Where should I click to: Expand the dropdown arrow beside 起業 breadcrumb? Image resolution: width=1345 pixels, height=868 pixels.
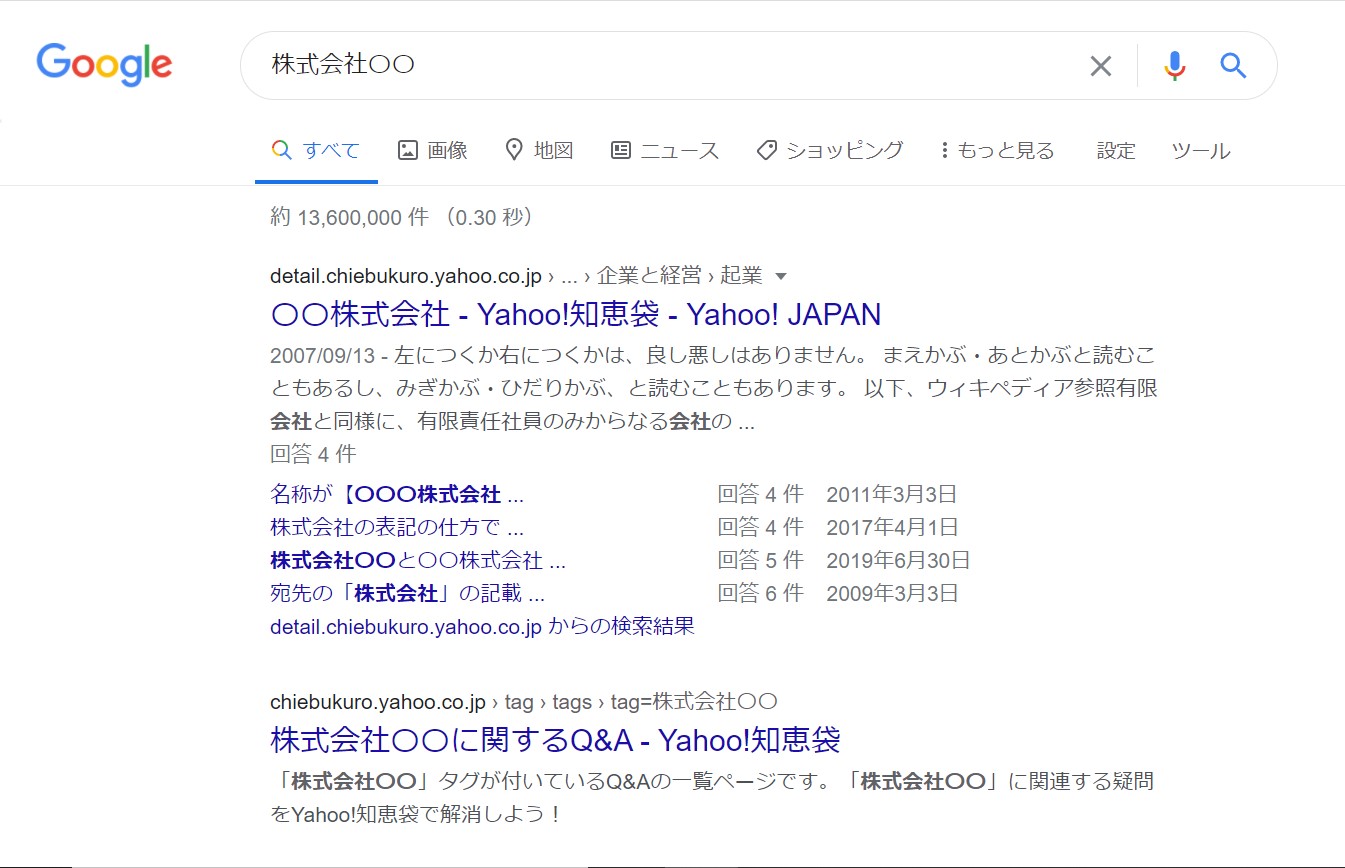[782, 276]
